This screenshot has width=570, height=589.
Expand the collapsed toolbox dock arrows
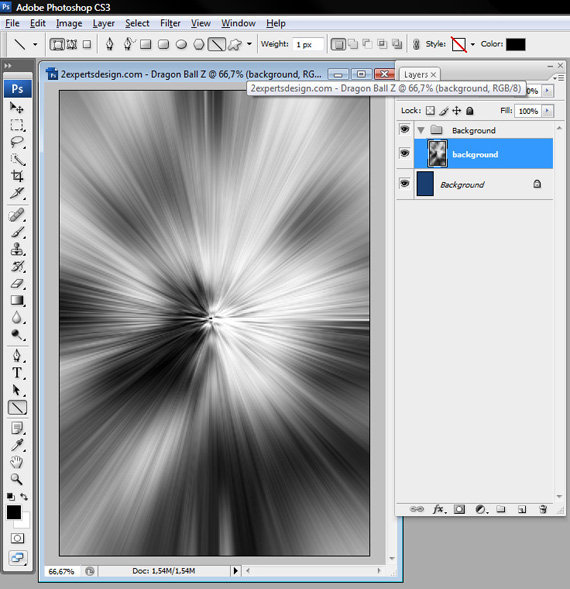[8, 66]
